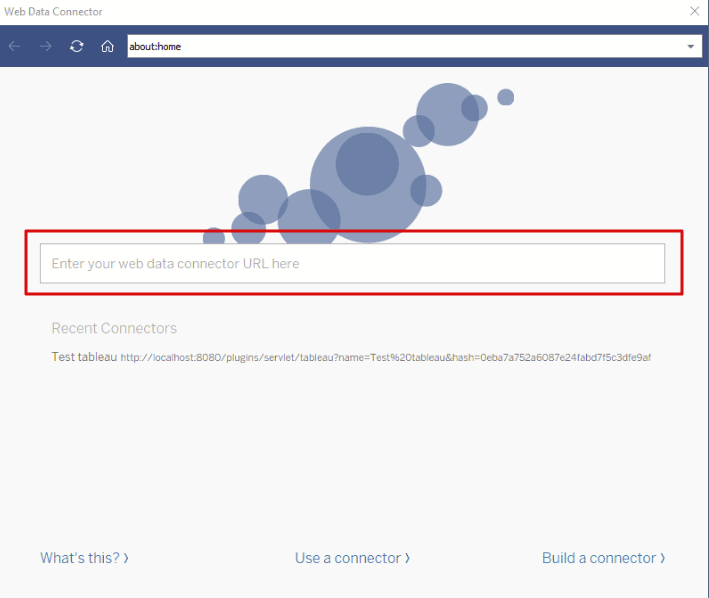Go to the home page icon
Viewport: 709px width, 598px height.
(107, 46)
